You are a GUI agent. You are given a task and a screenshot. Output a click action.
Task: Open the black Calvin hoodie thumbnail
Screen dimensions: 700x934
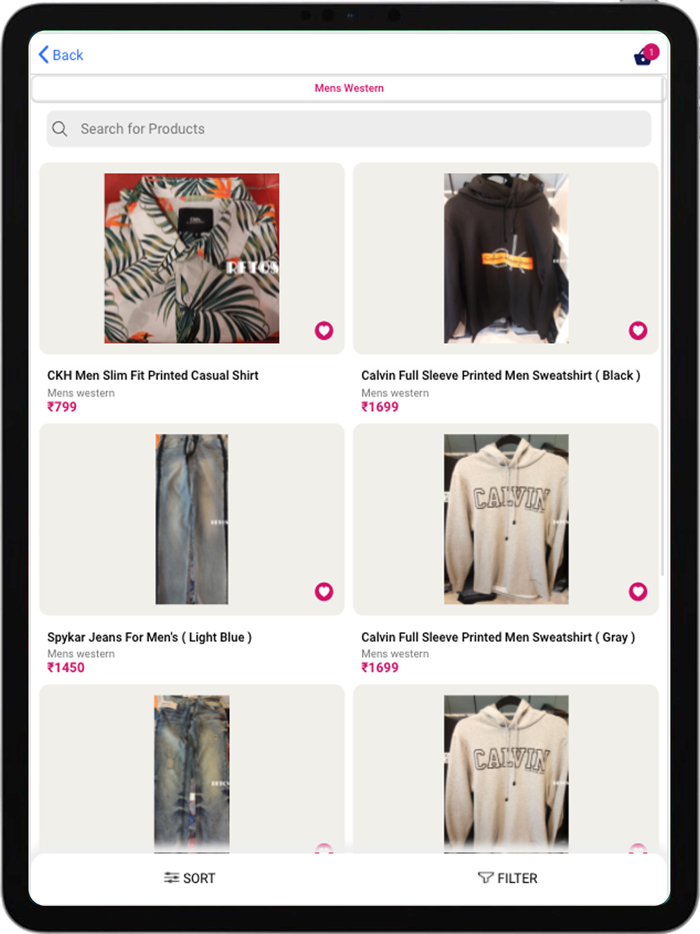506,258
